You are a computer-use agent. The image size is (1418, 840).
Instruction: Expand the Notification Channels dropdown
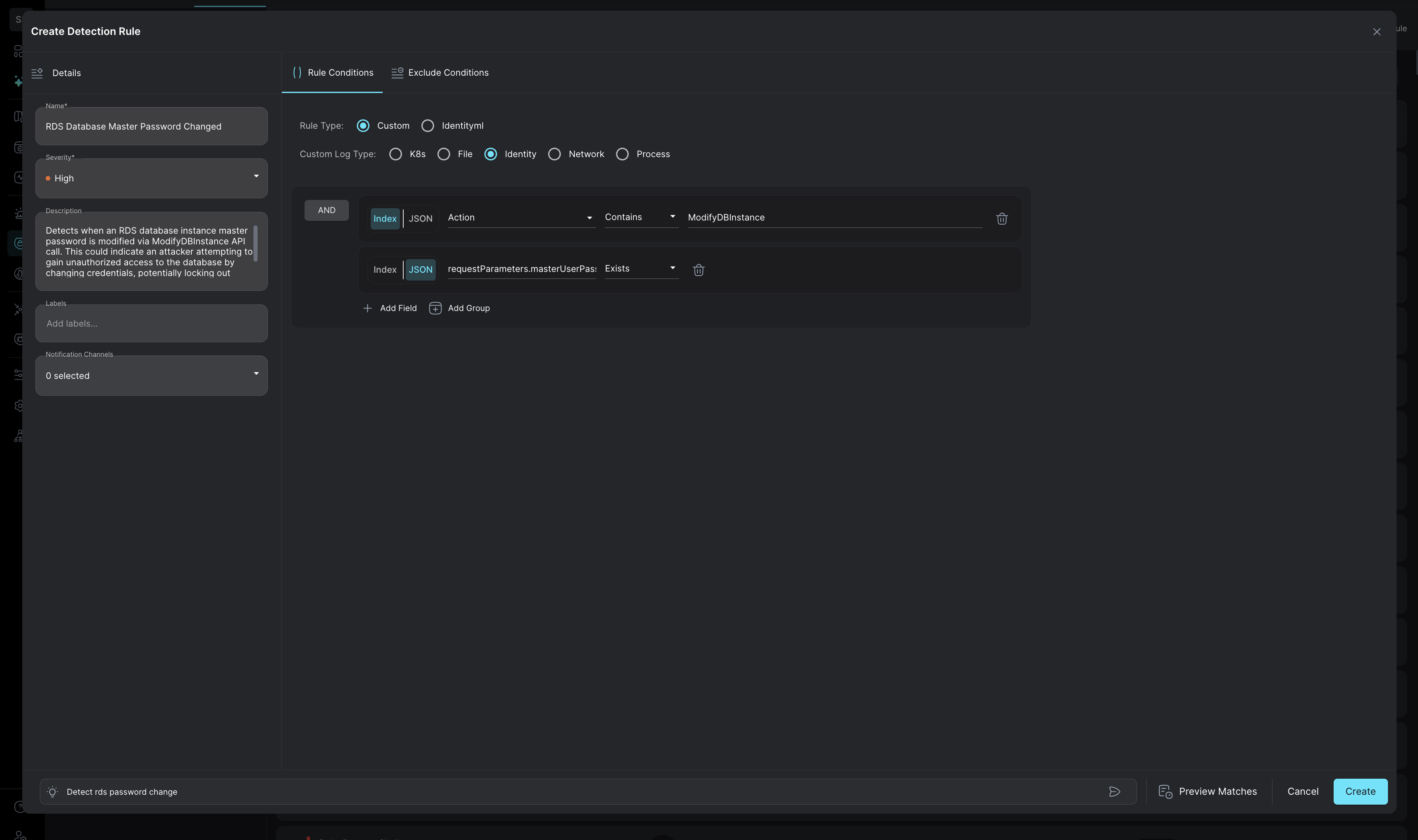pyautogui.click(x=151, y=375)
